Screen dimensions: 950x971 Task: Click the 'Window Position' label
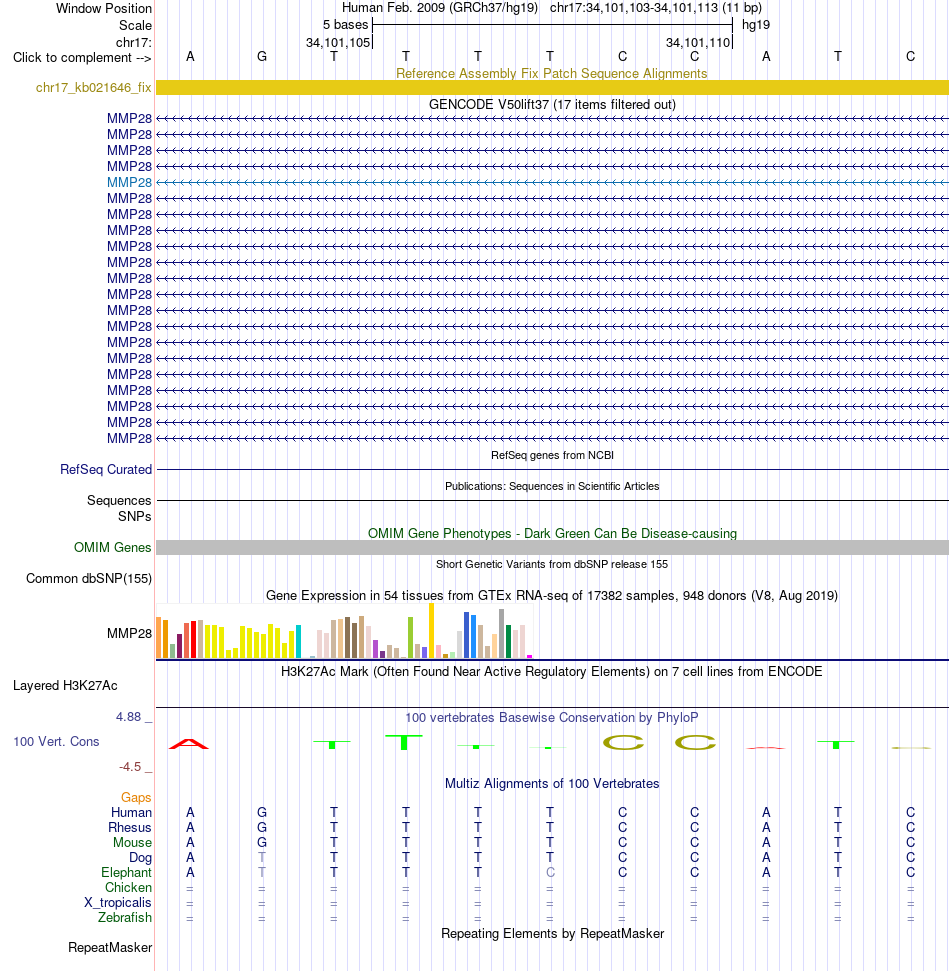click(103, 9)
